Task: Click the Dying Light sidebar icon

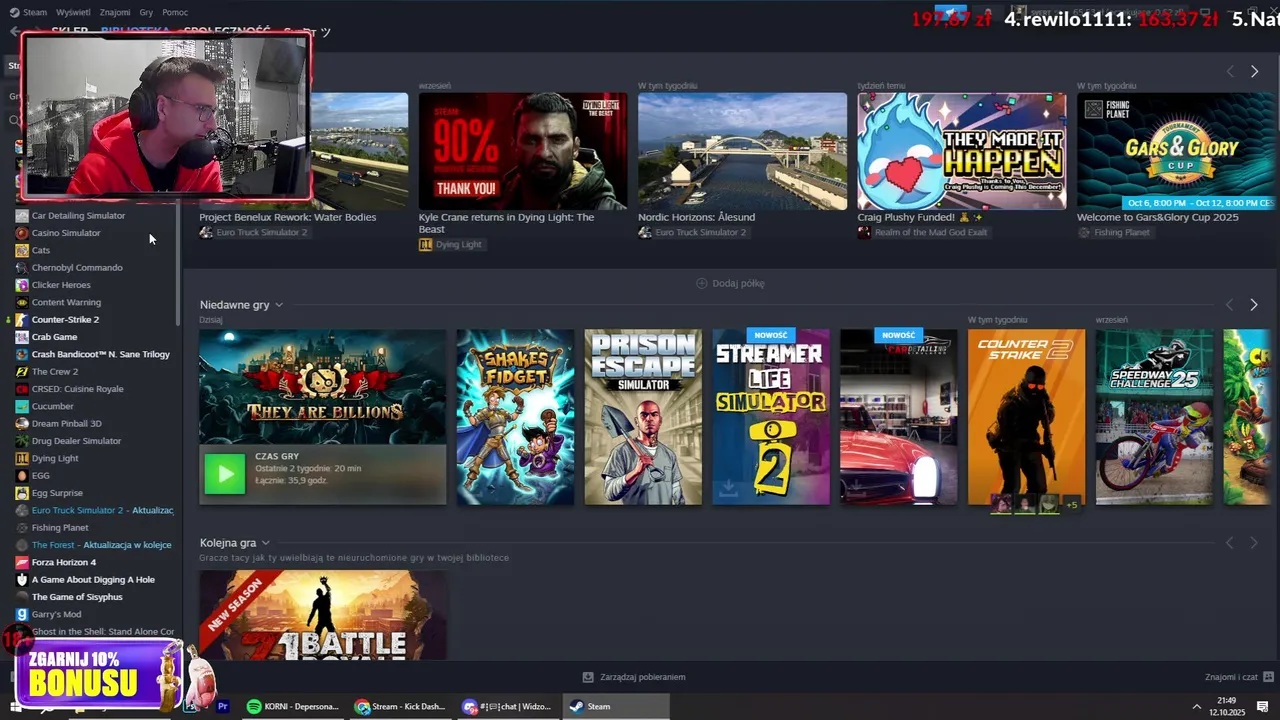Action: pos(21,458)
